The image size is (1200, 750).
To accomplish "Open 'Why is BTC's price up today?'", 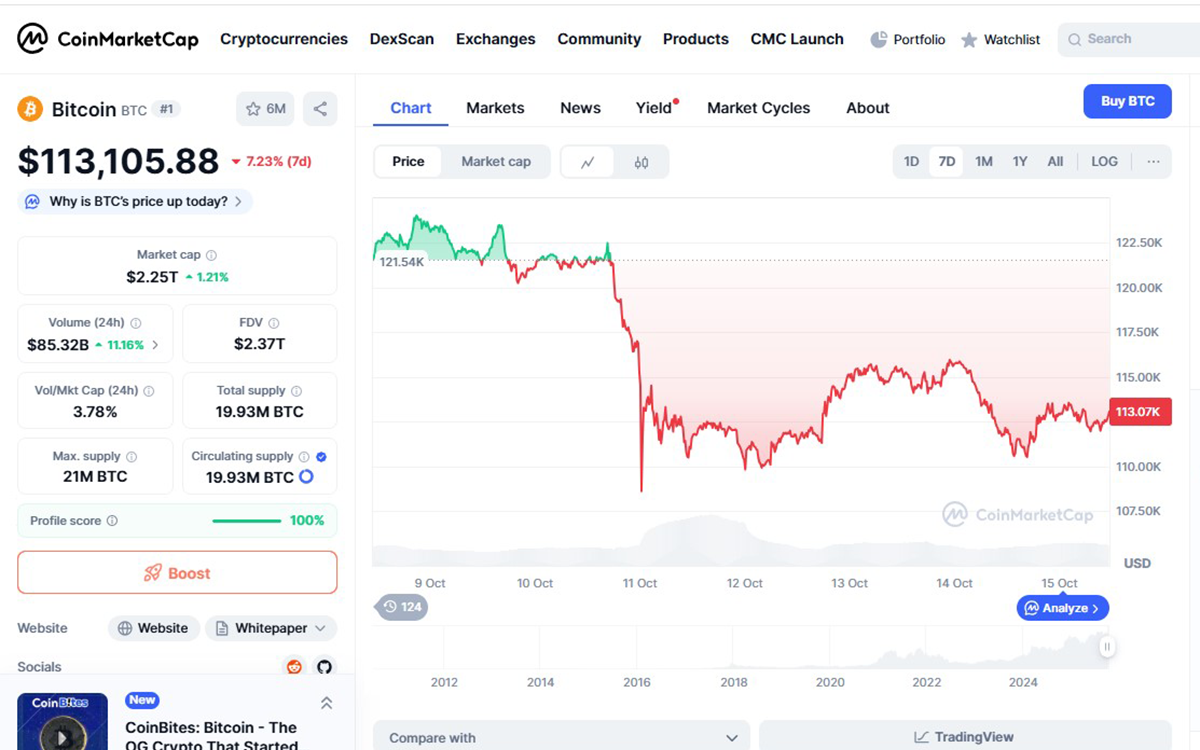I will [x=134, y=201].
